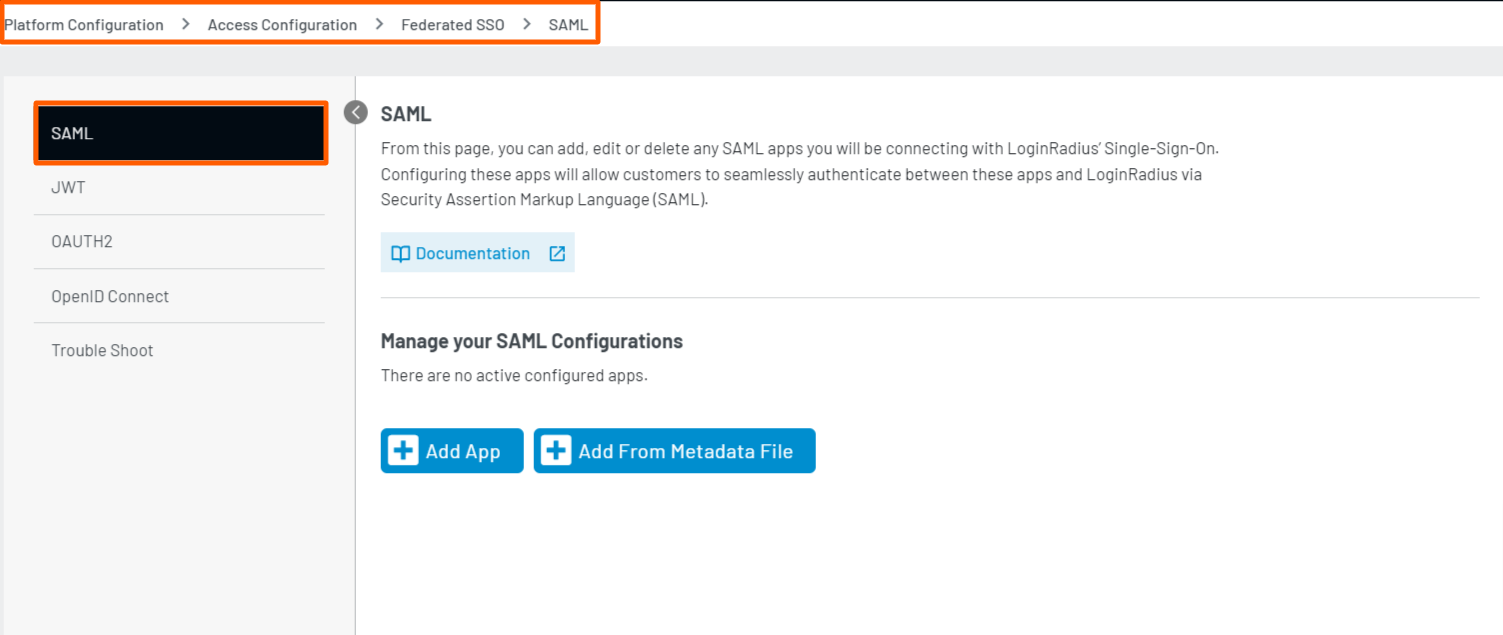Screen dimensions: 1503x635
Task: Go to Federated SSO via breadcrumb
Action: (x=452, y=24)
